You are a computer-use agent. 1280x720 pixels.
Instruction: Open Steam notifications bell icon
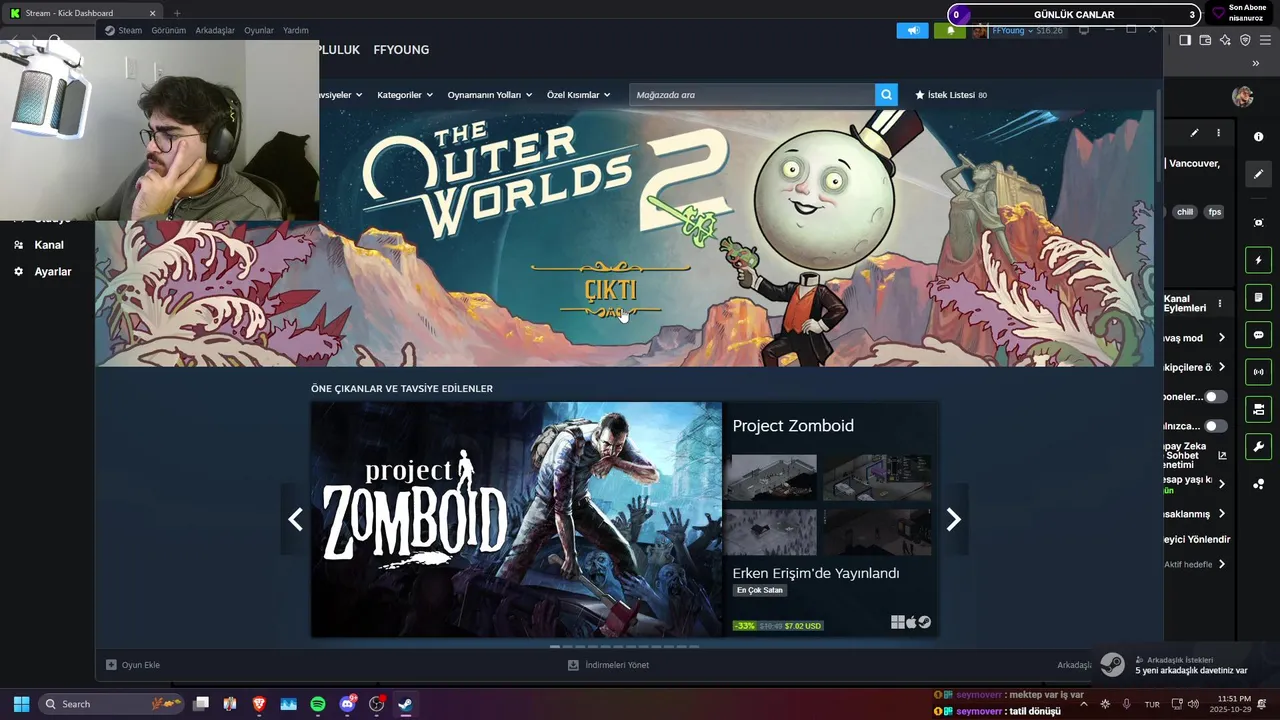coord(950,30)
